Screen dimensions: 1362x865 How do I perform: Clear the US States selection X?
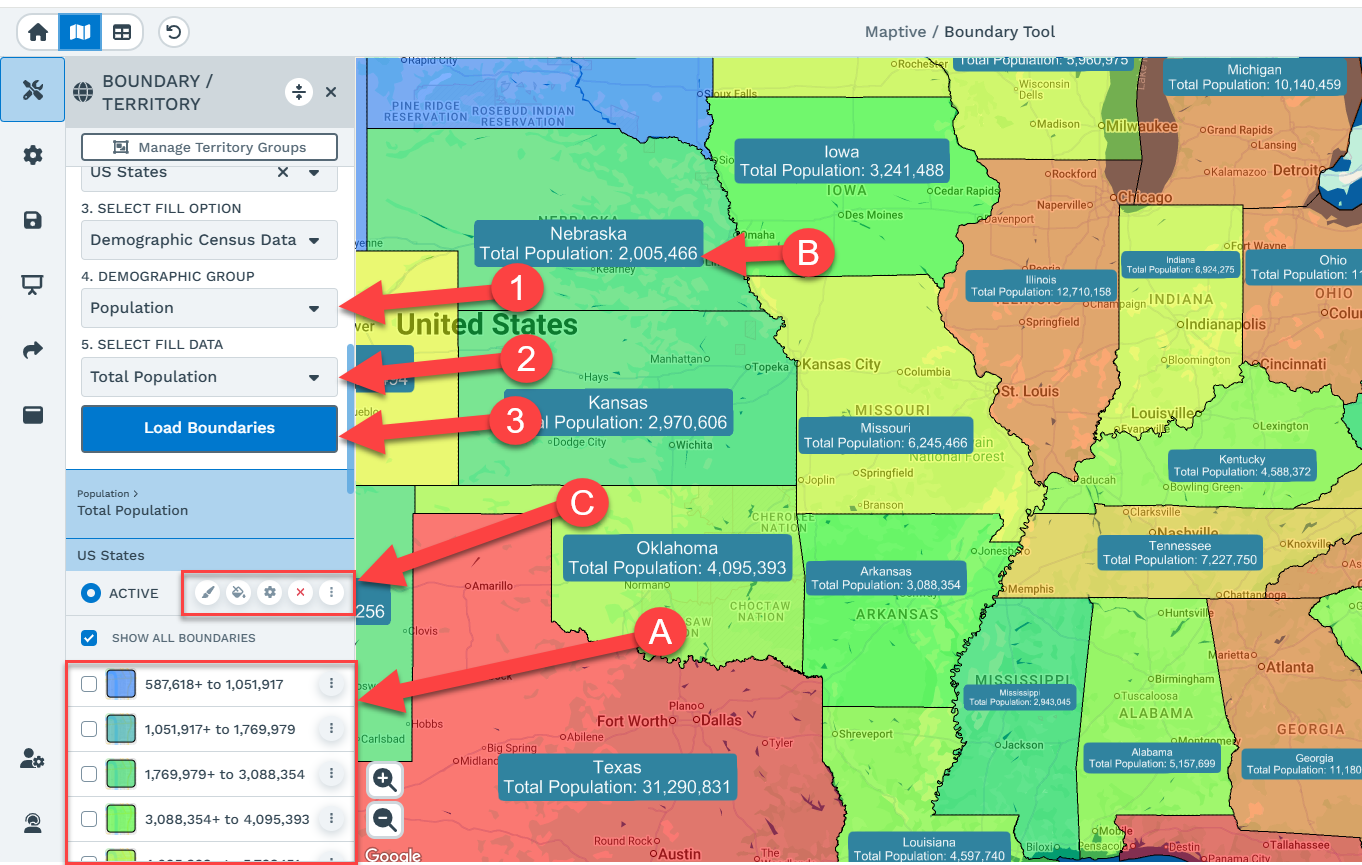click(283, 172)
